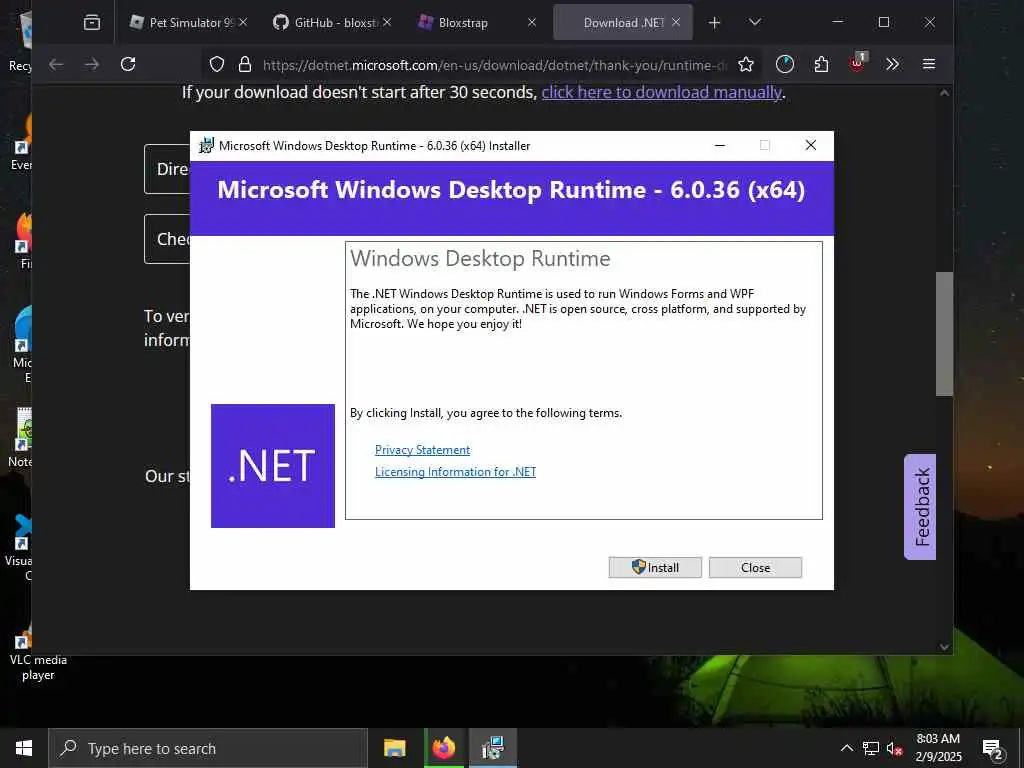
Task: Click the purple .NET logo image
Action: [x=273, y=466]
